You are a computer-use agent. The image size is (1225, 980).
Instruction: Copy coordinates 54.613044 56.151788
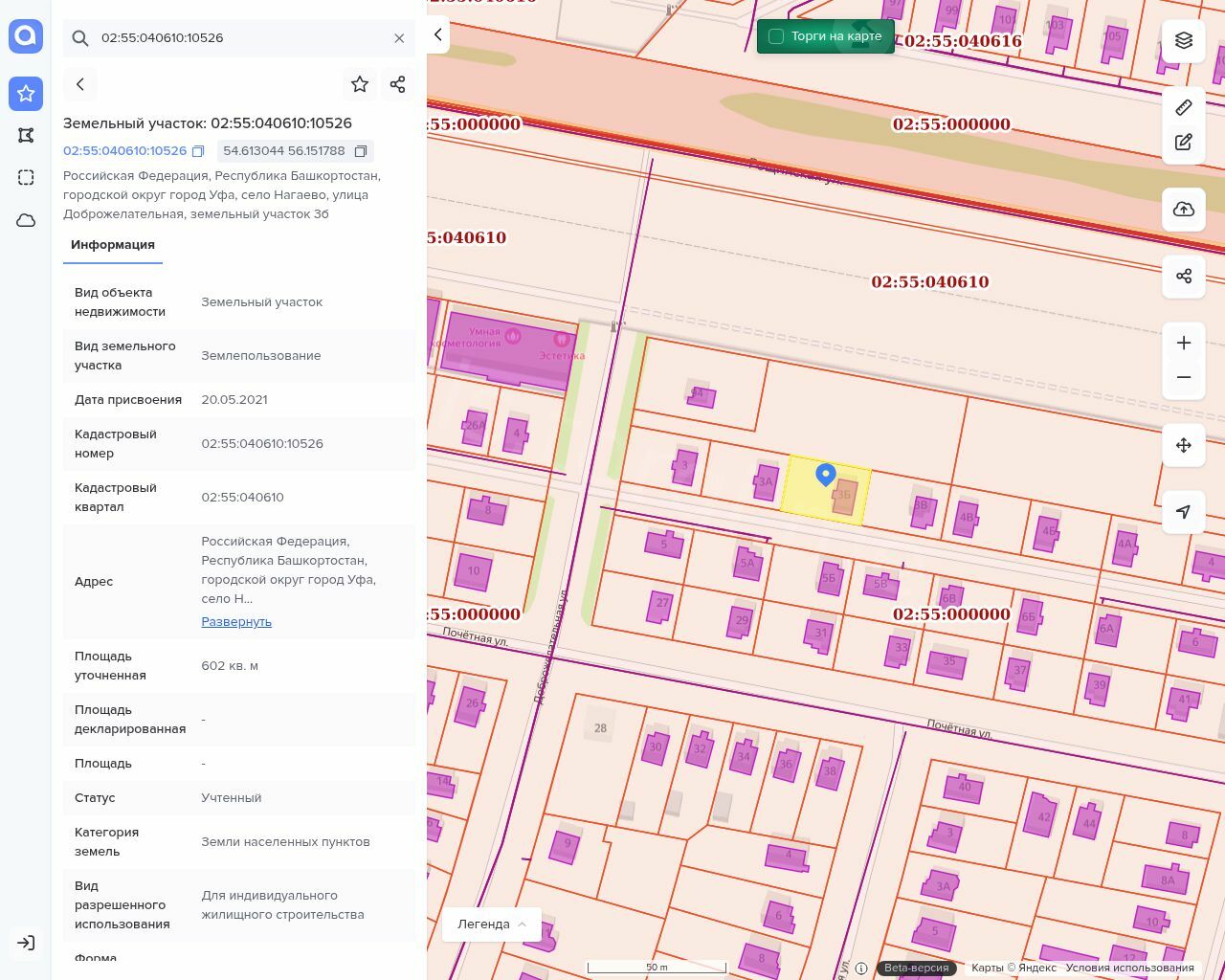tap(361, 151)
